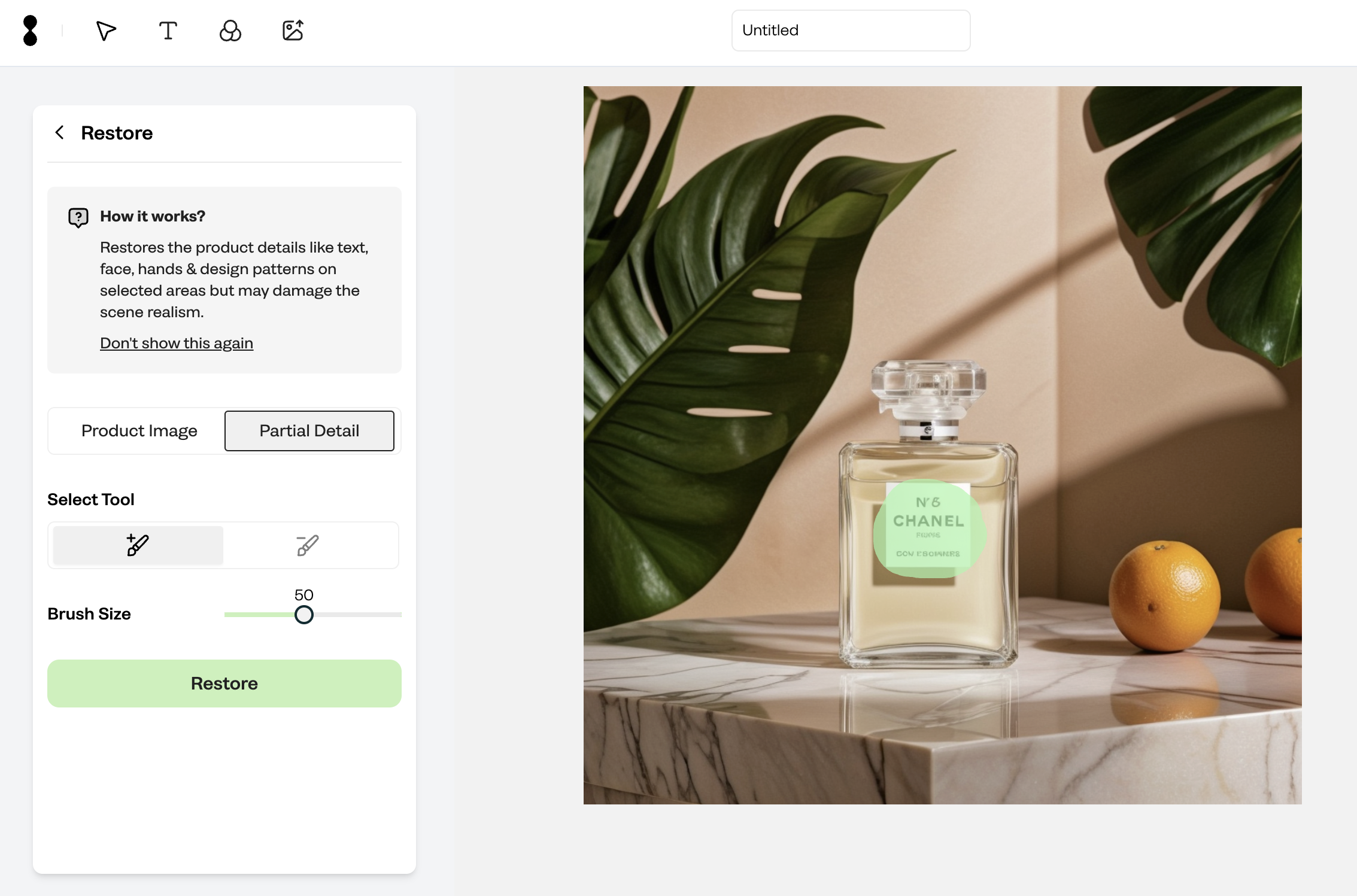1357x896 pixels.
Task: Open the shapes elements tool
Action: pos(230,31)
